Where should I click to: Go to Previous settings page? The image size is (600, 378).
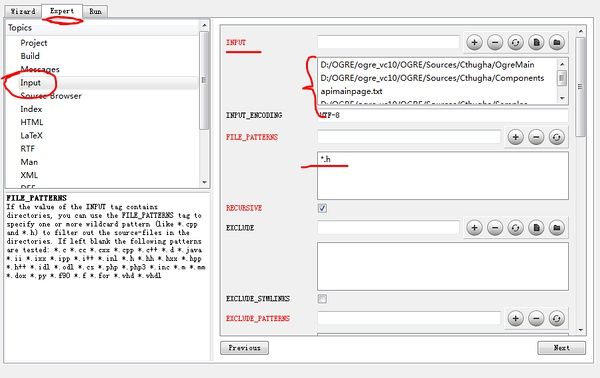tap(245, 348)
